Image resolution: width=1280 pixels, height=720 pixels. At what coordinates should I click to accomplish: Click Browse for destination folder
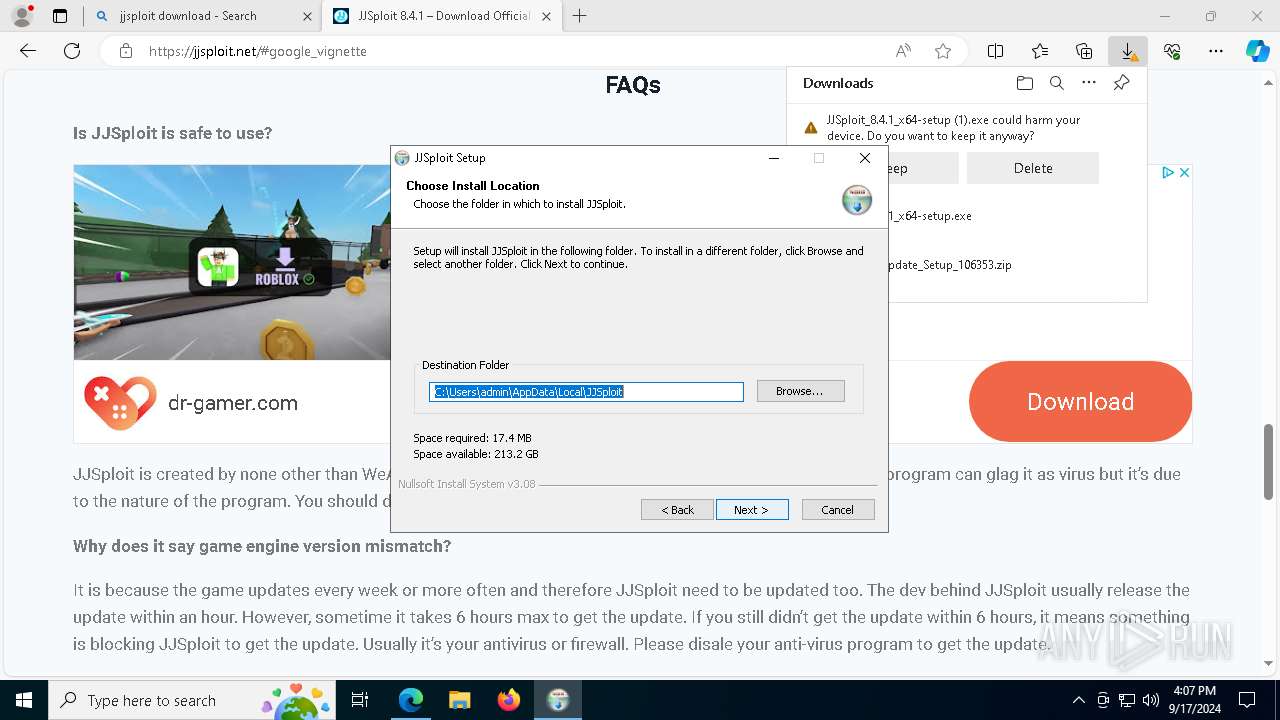[x=800, y=391]
